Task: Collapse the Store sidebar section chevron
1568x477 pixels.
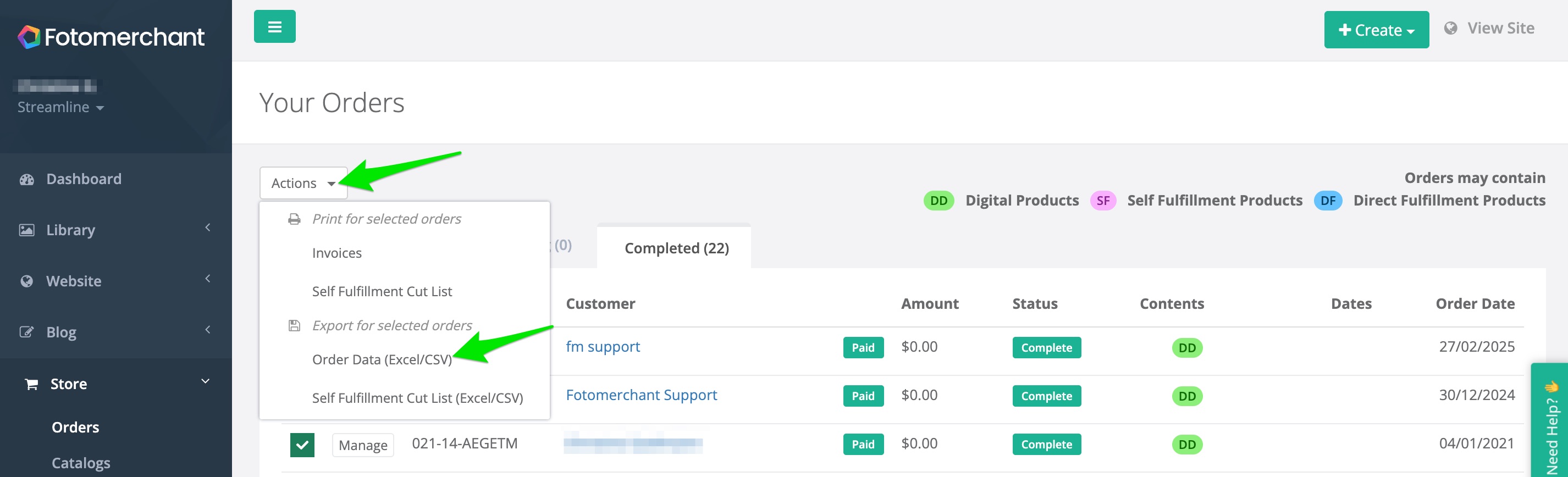Action: click(x=206, y=381)
